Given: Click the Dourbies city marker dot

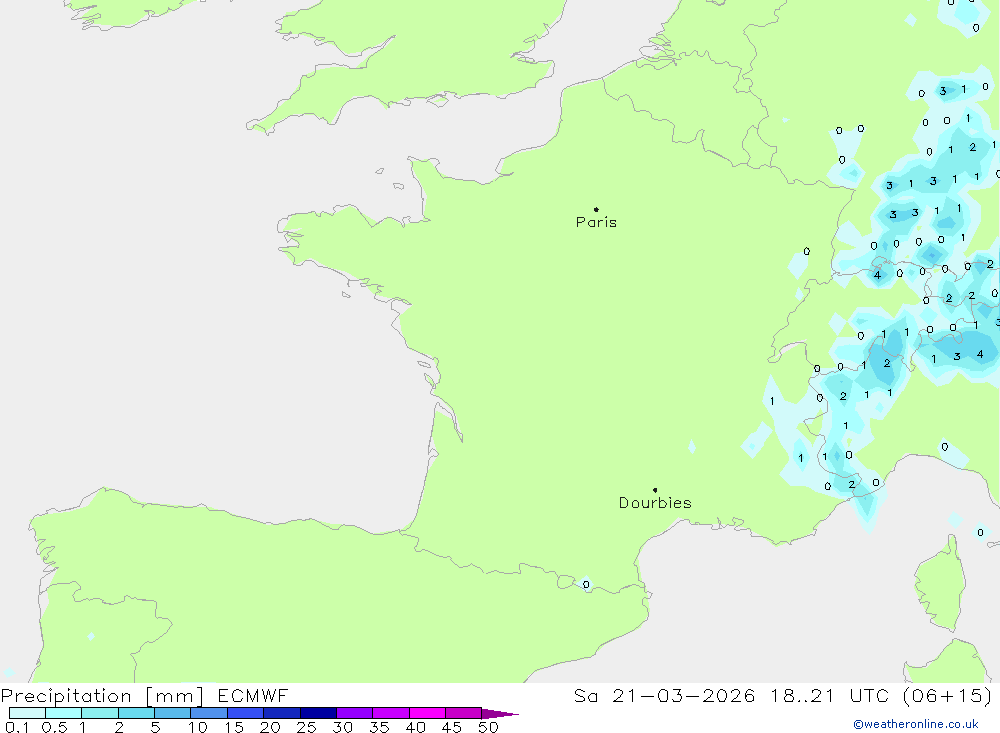Looking at the screenshot, I should click(655, 490).
